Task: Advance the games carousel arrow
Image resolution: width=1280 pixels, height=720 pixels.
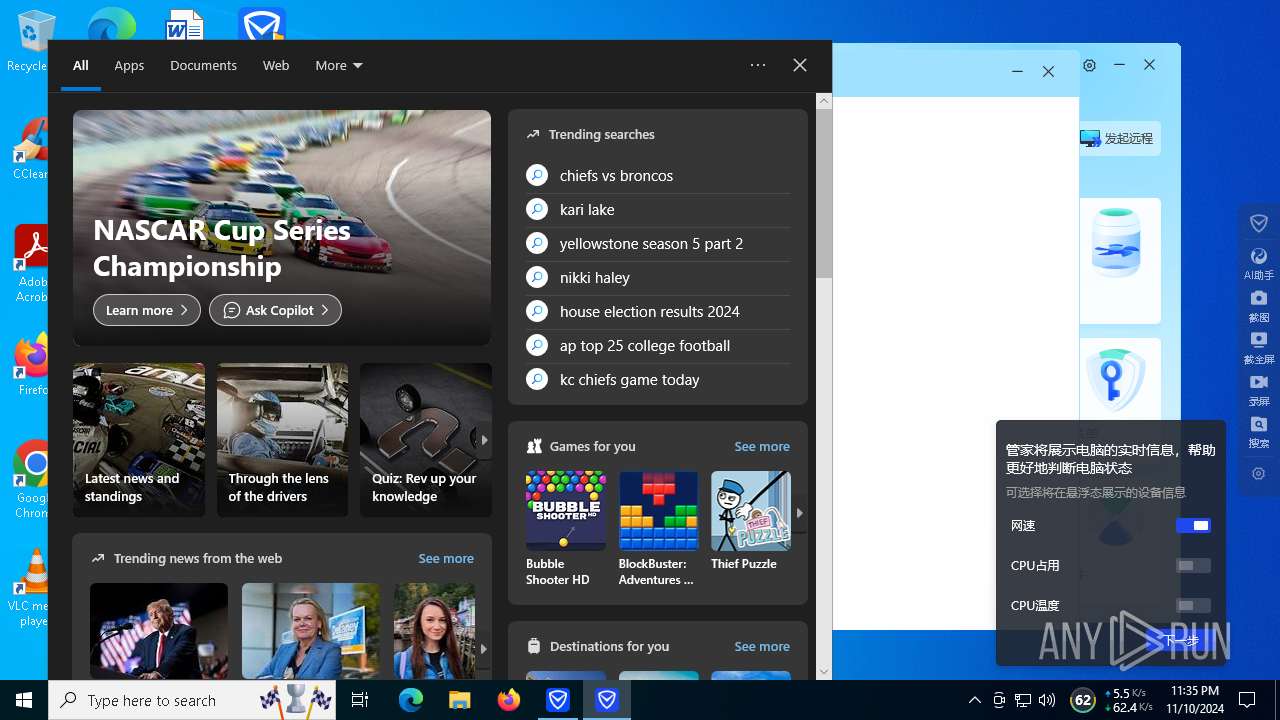Action: click(799, 513)
